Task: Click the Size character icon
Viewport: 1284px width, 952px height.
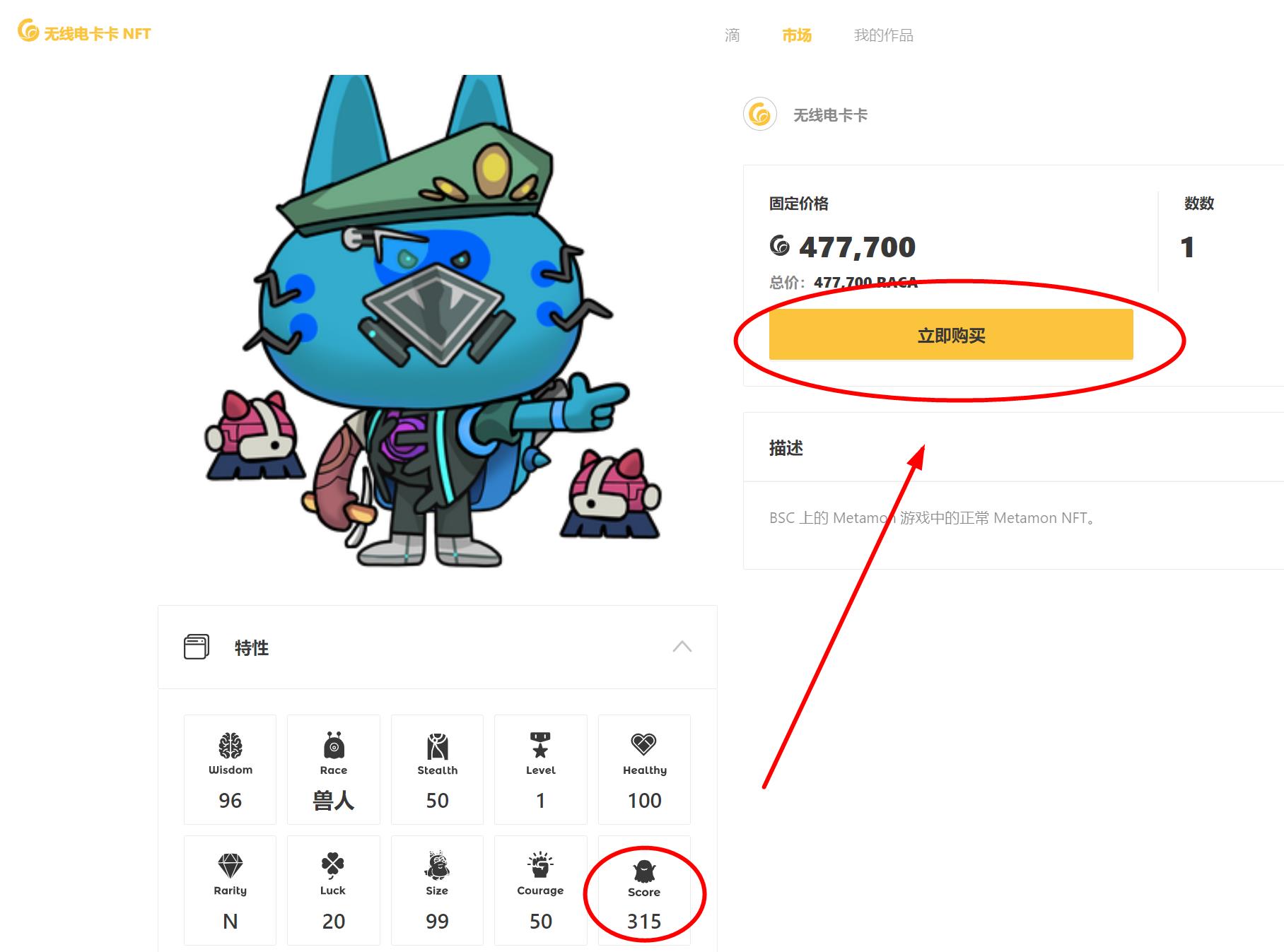Action: point(437,864)
